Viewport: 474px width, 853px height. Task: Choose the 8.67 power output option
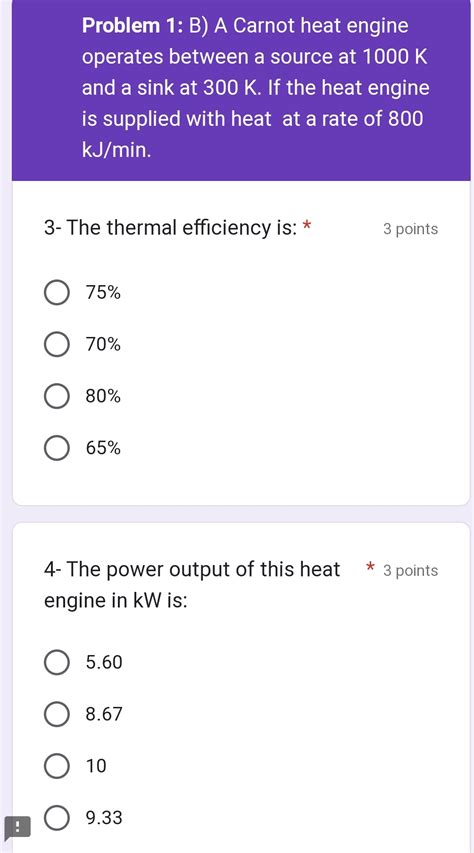tap(56, 714)
